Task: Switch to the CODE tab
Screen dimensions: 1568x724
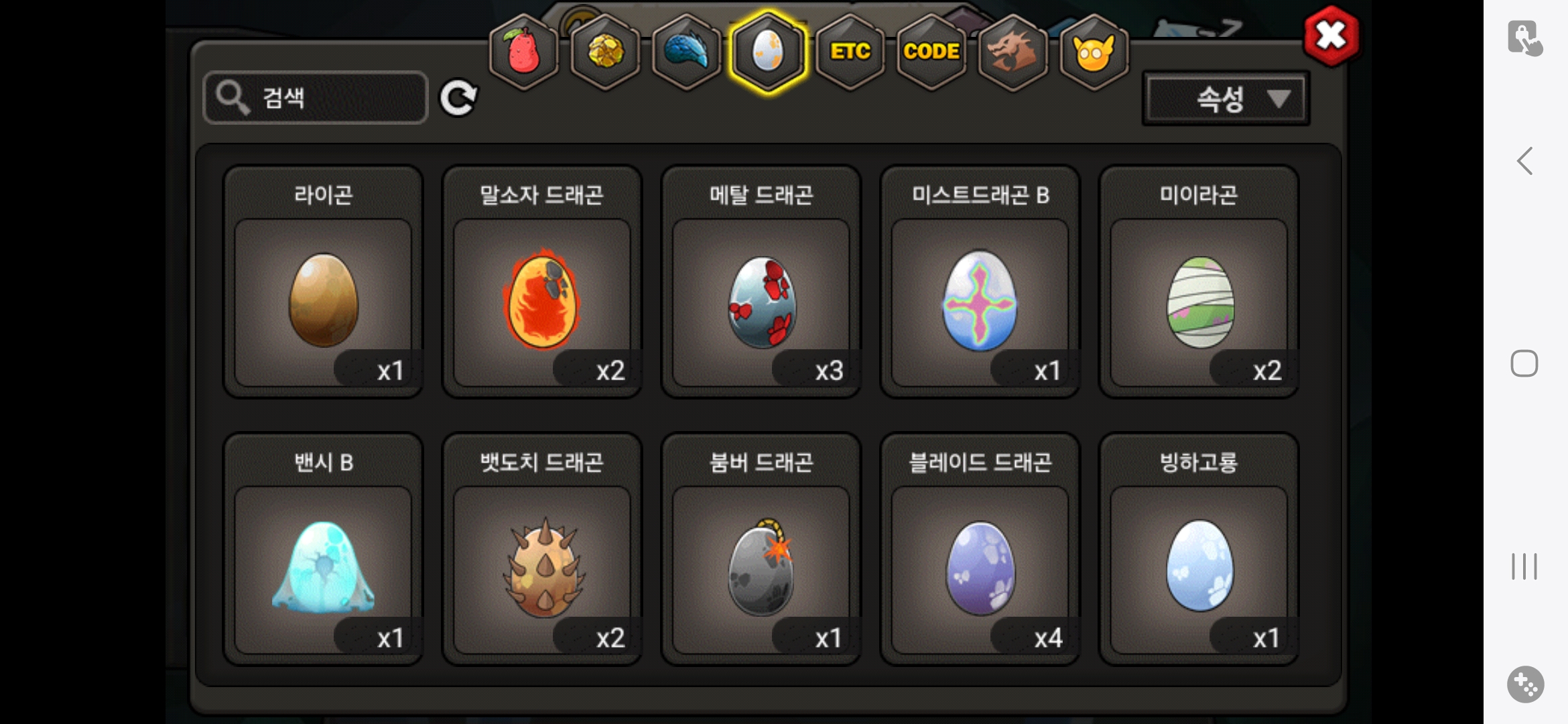Action: (x=931, y=52)
